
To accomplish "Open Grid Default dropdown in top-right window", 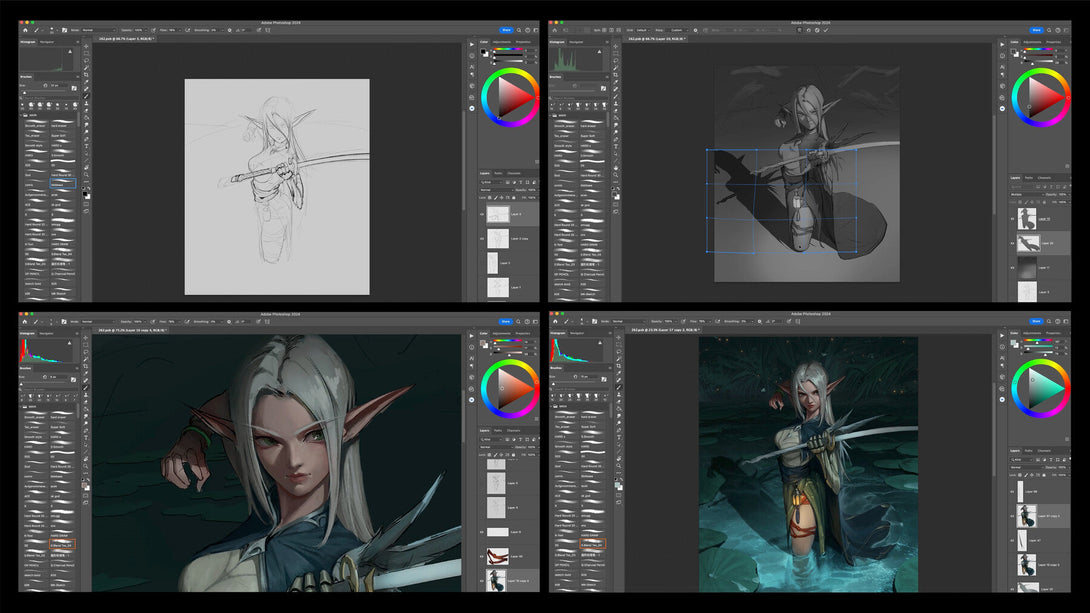I will (643, 30).
